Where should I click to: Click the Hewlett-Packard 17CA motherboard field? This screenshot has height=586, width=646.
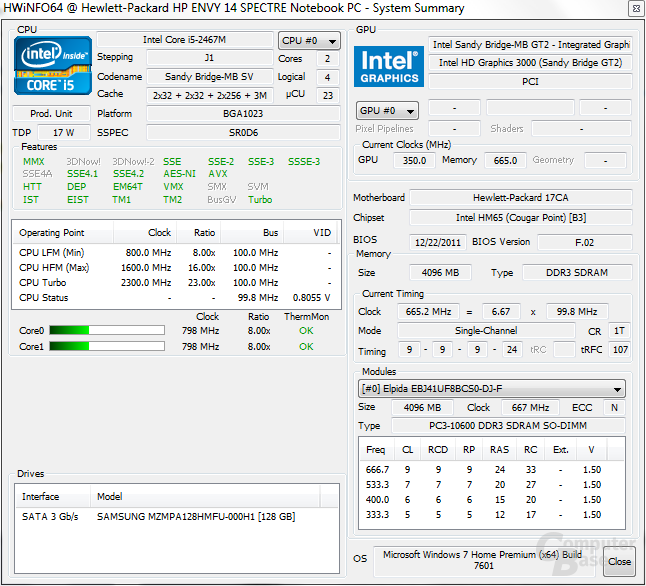tap(521, 198)
